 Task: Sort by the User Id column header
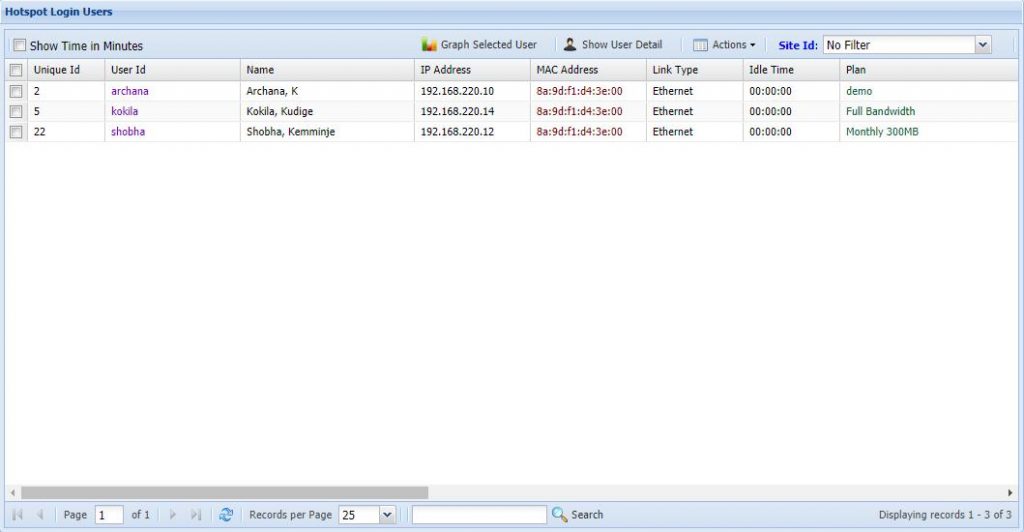(x=128, y=70)
